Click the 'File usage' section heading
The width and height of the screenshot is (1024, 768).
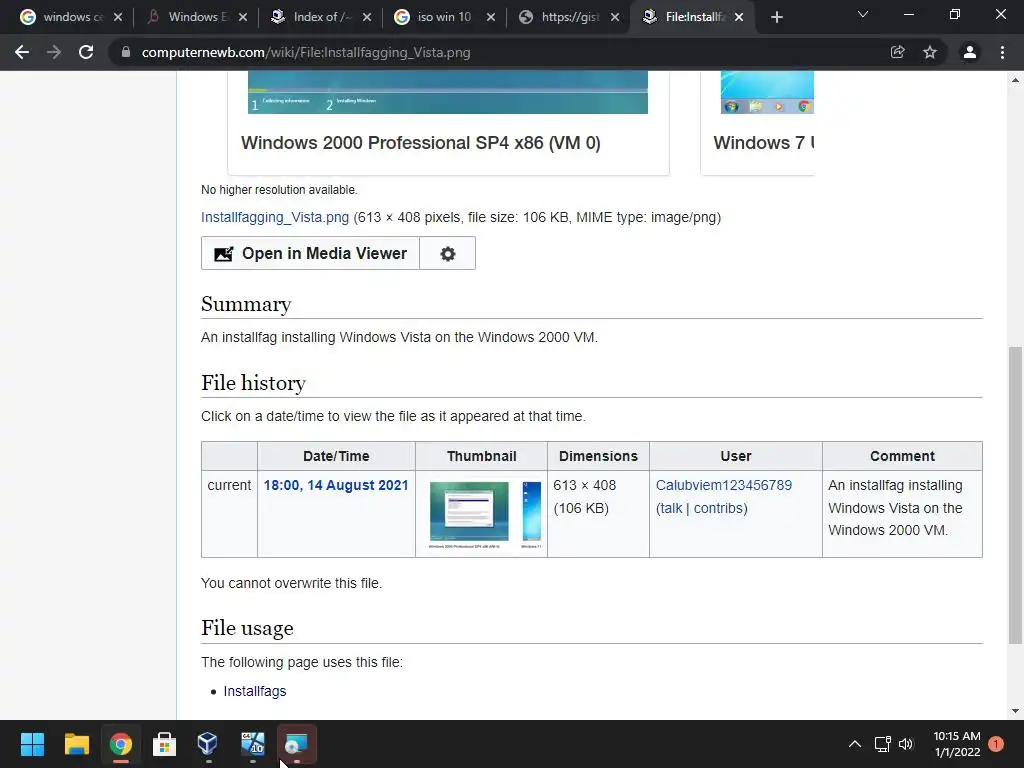pos(248,628)
